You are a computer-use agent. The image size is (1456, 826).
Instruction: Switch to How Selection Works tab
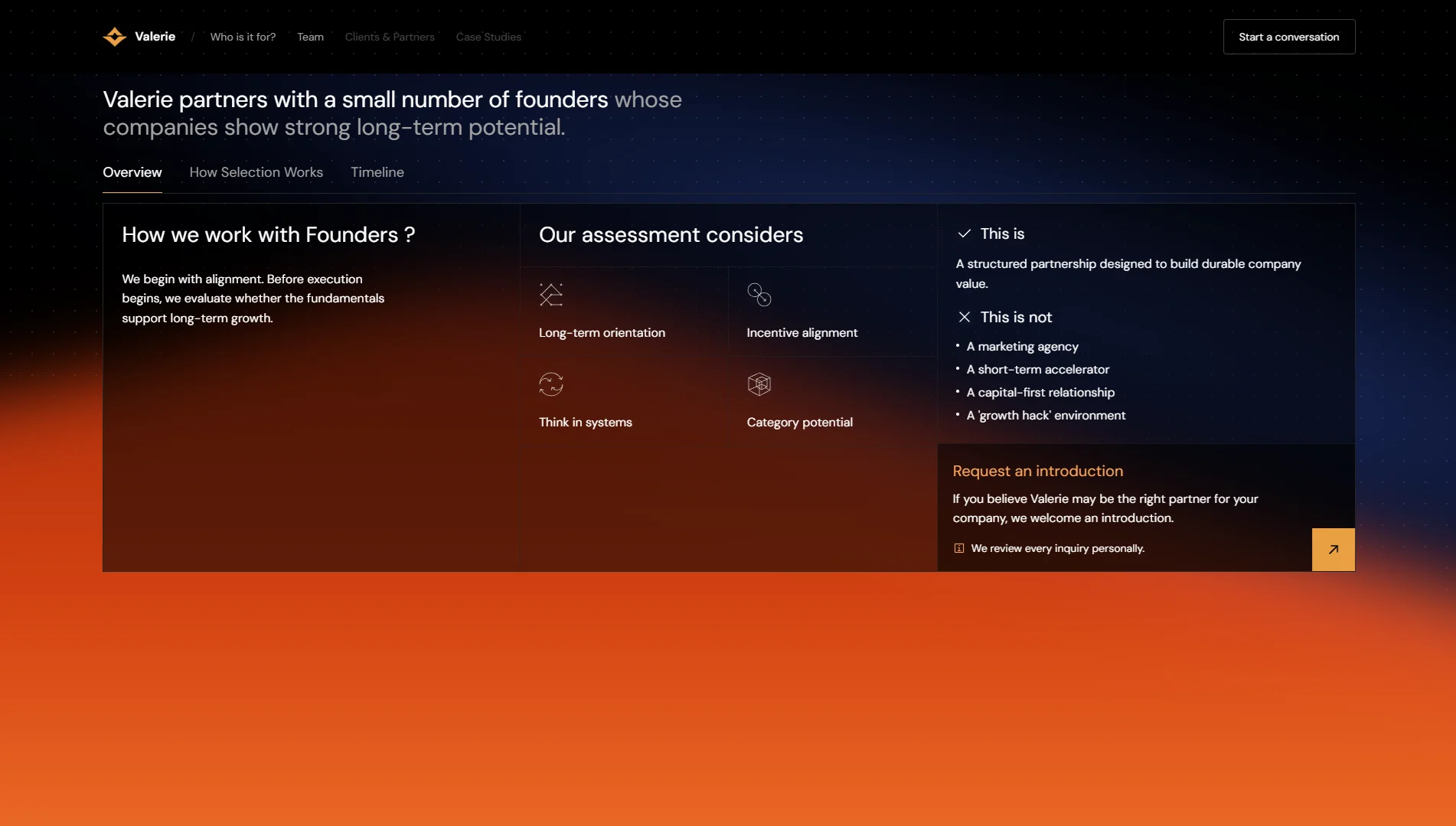coord(256,172)
